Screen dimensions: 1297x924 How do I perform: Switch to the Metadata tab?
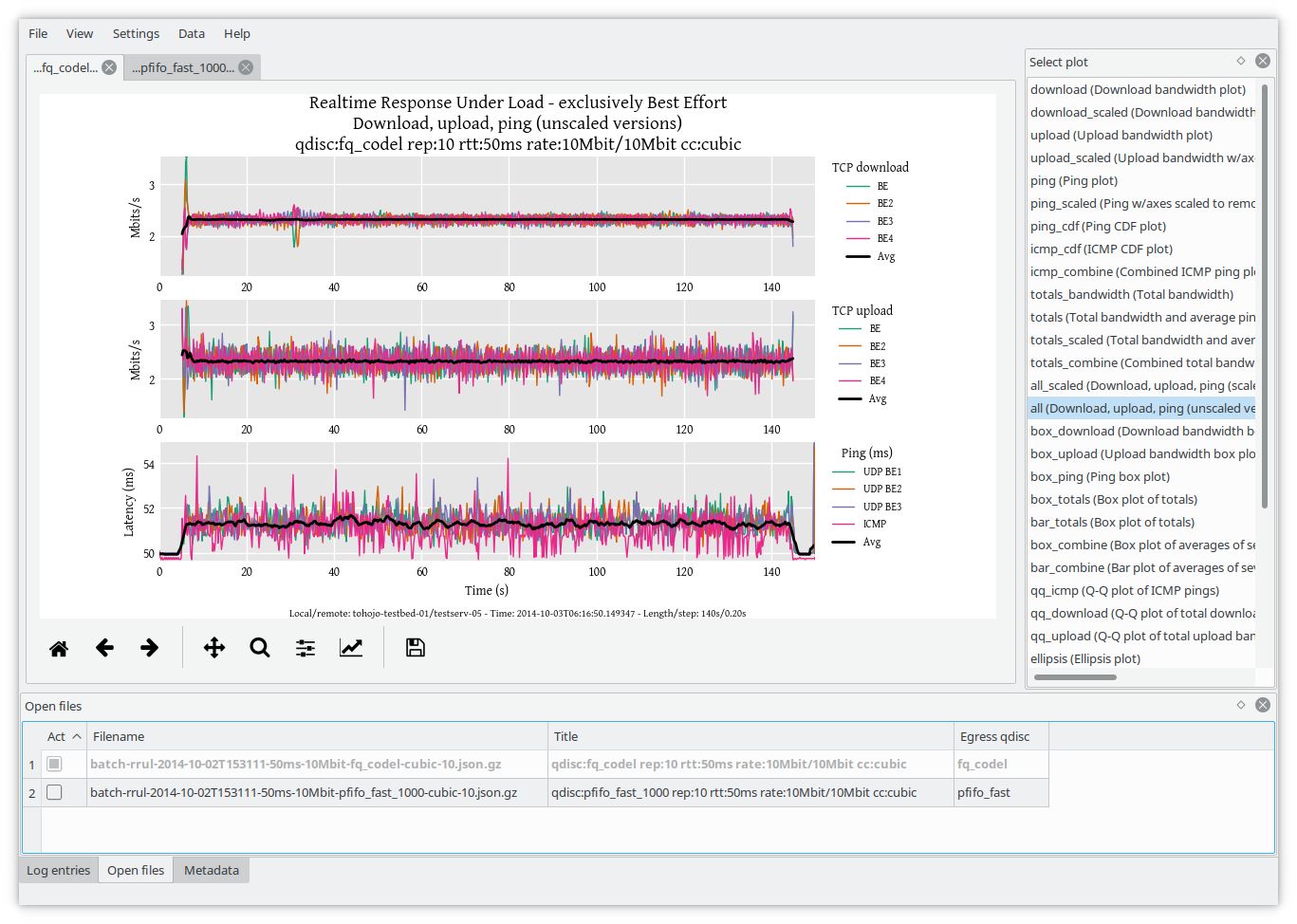[x=211, y=870]
